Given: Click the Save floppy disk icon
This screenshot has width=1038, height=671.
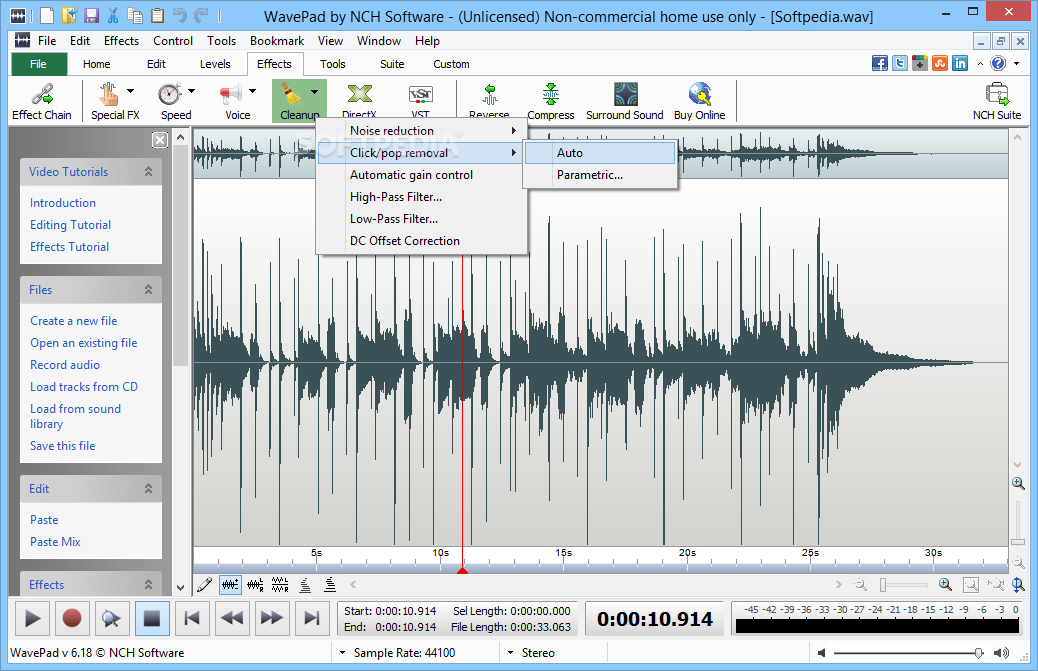Looking at the screenshot, I should point(91,15).
